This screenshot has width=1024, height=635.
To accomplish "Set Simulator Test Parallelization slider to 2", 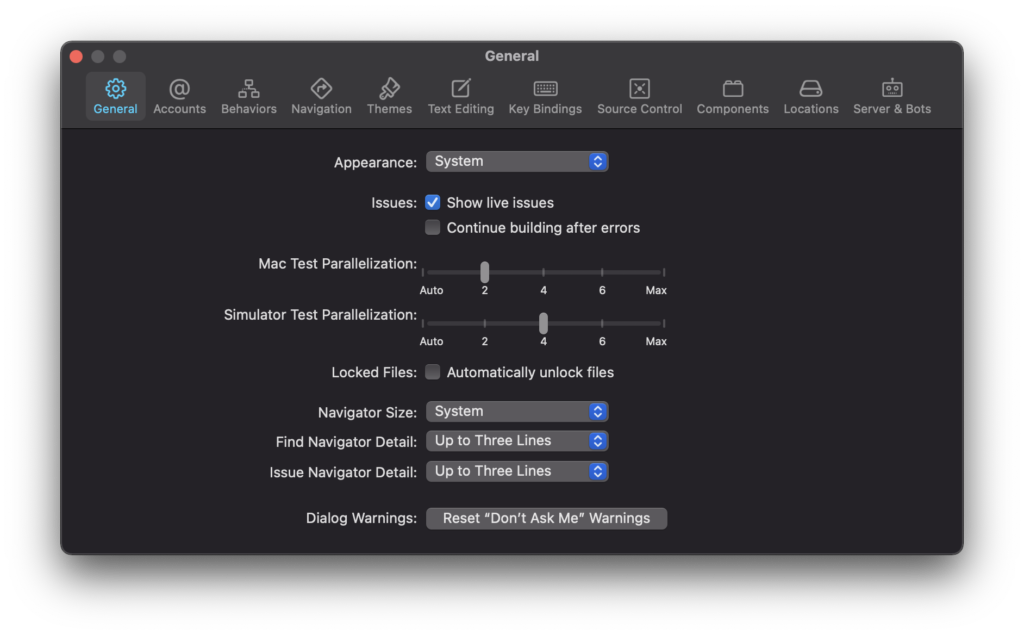I will pyautogui.click(x=485, y=323).
